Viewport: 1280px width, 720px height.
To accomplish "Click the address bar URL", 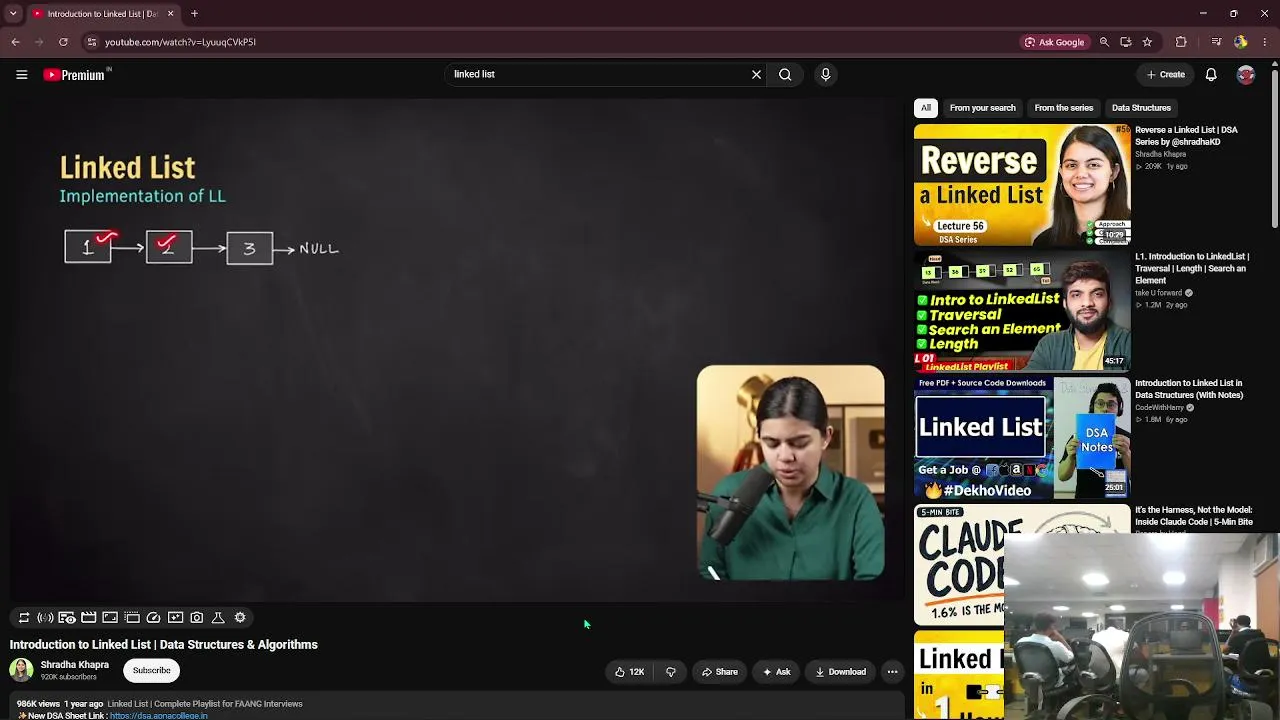I will (180, 42).
